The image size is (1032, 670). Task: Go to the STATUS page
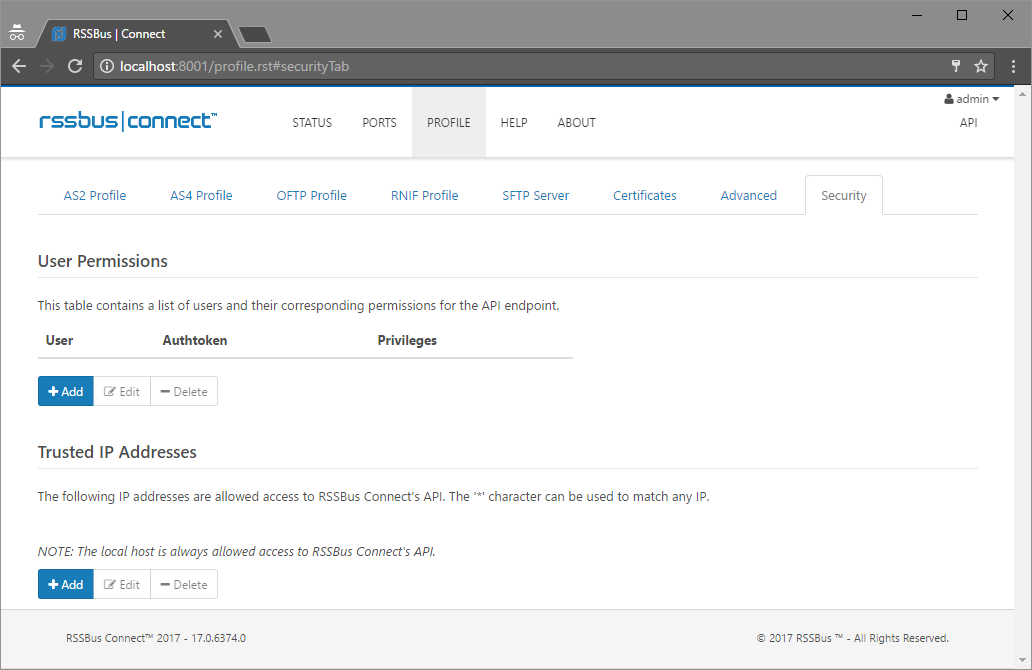coord(312,122)
